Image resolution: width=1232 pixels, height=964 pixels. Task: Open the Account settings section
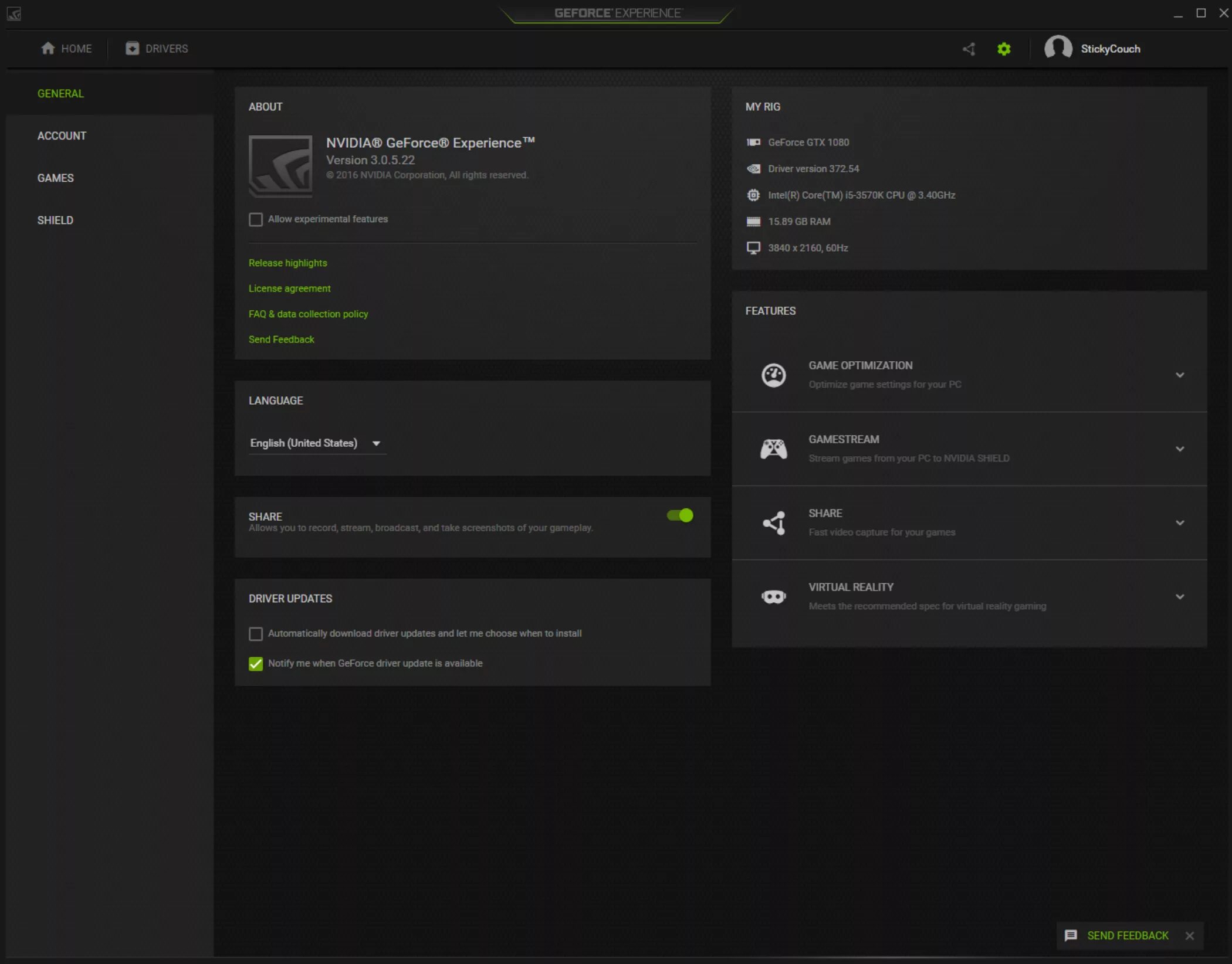point(62,135)
